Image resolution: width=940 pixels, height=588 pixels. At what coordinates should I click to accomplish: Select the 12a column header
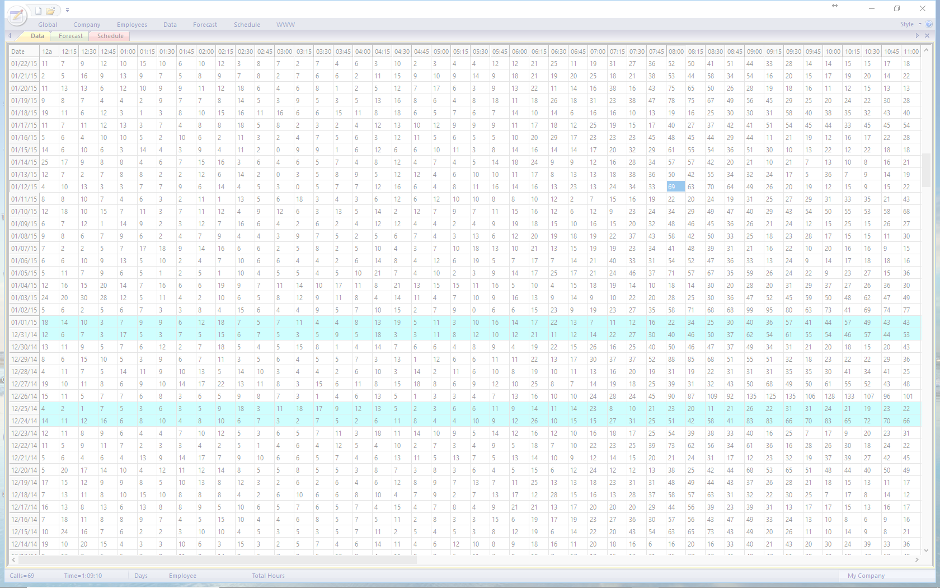[49, 52]
